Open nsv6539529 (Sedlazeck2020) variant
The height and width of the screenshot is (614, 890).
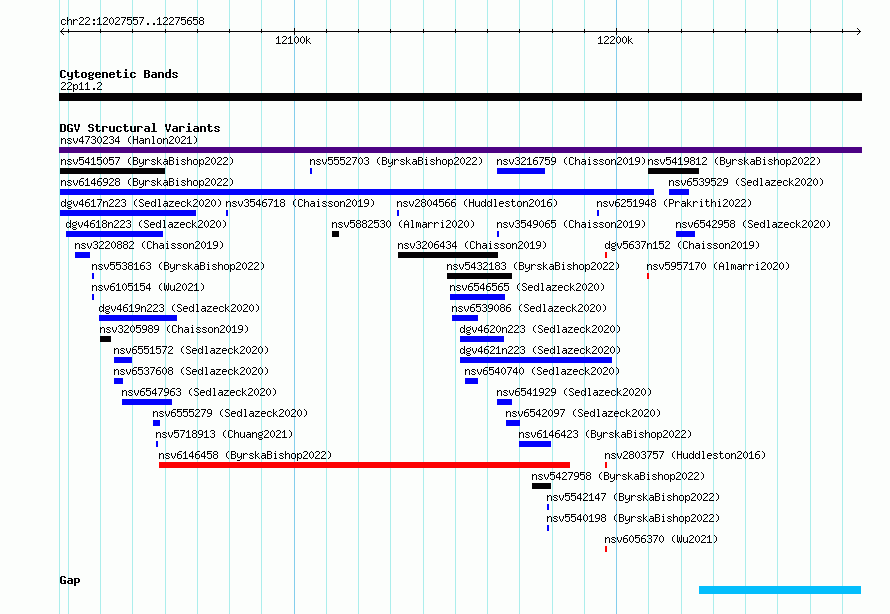click(x=746, y=182)
